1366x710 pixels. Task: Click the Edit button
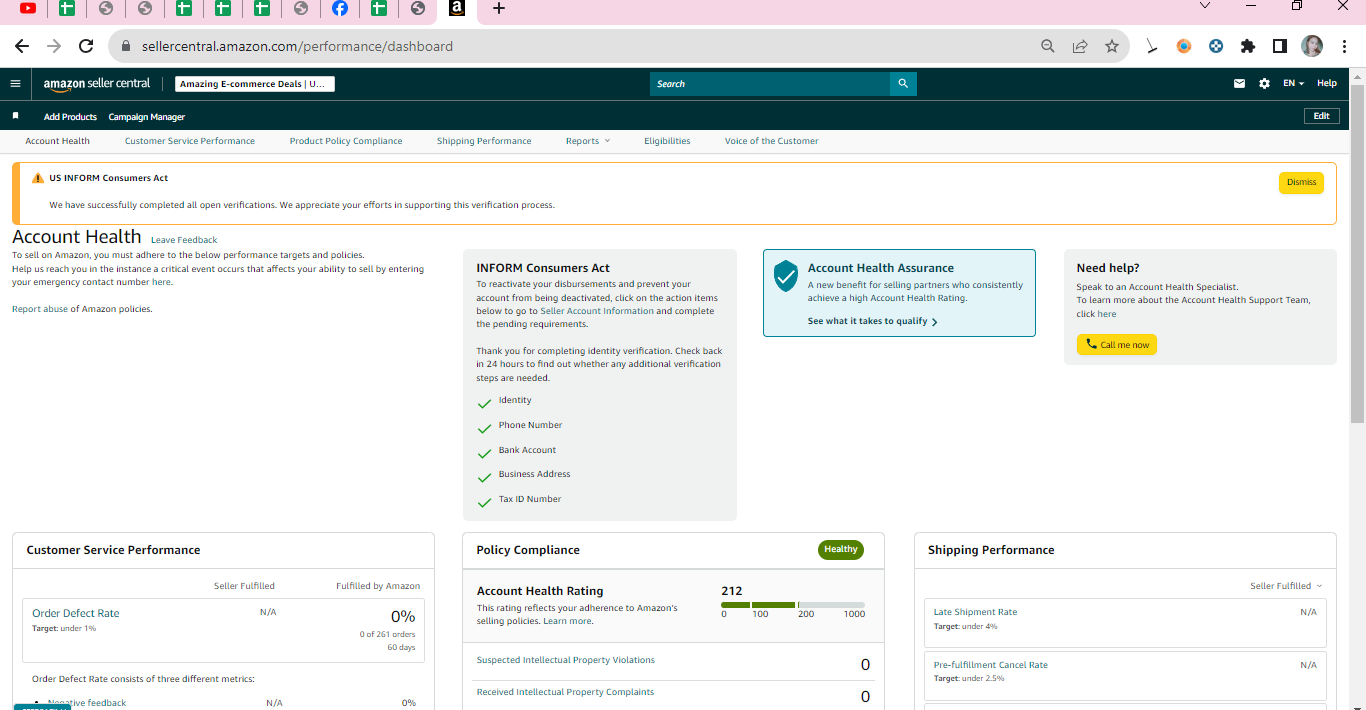pyautogui.click(x=1321, y=116)
